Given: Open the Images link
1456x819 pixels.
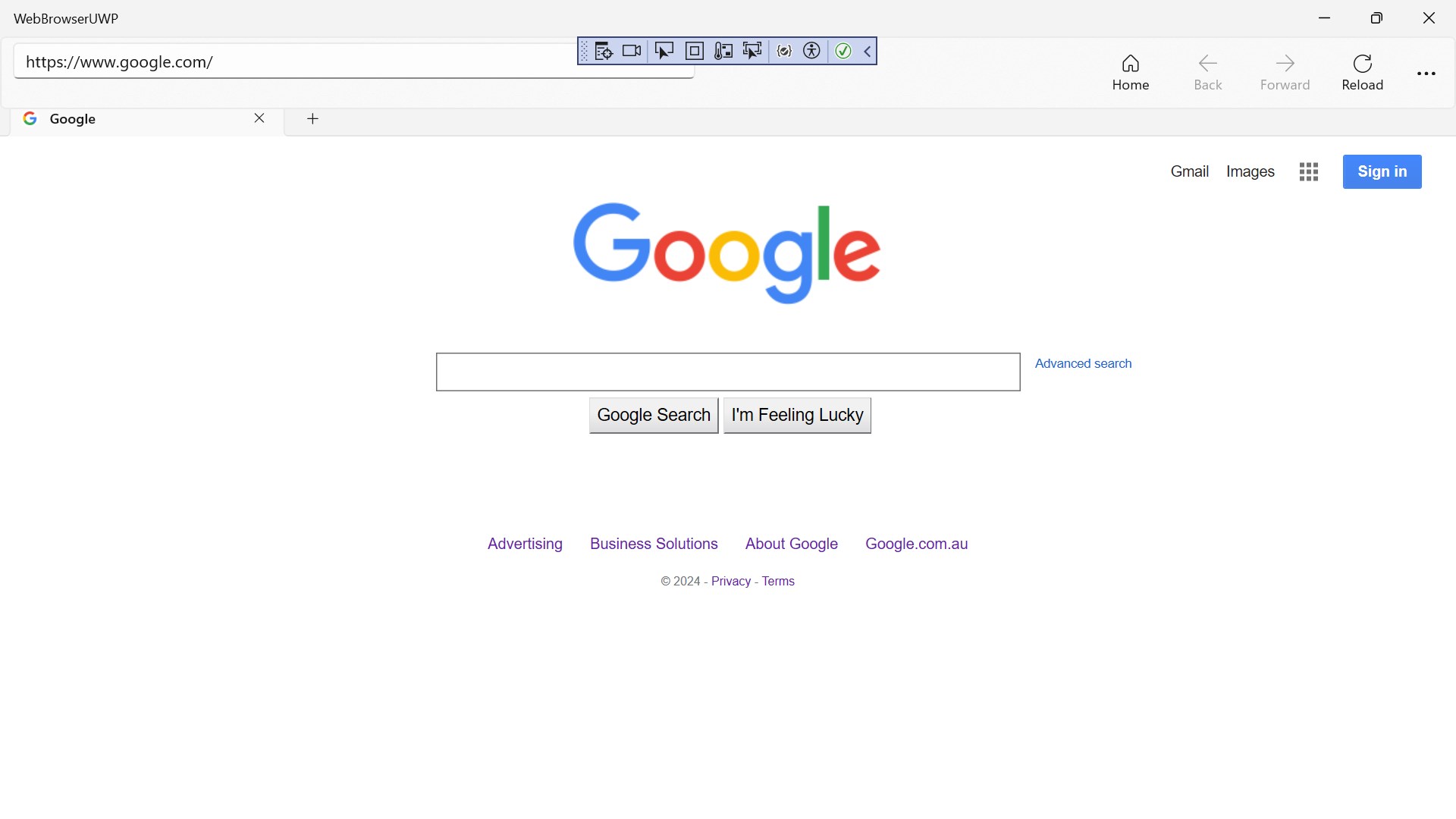Looking at the screenshot, I should 1250,171.
